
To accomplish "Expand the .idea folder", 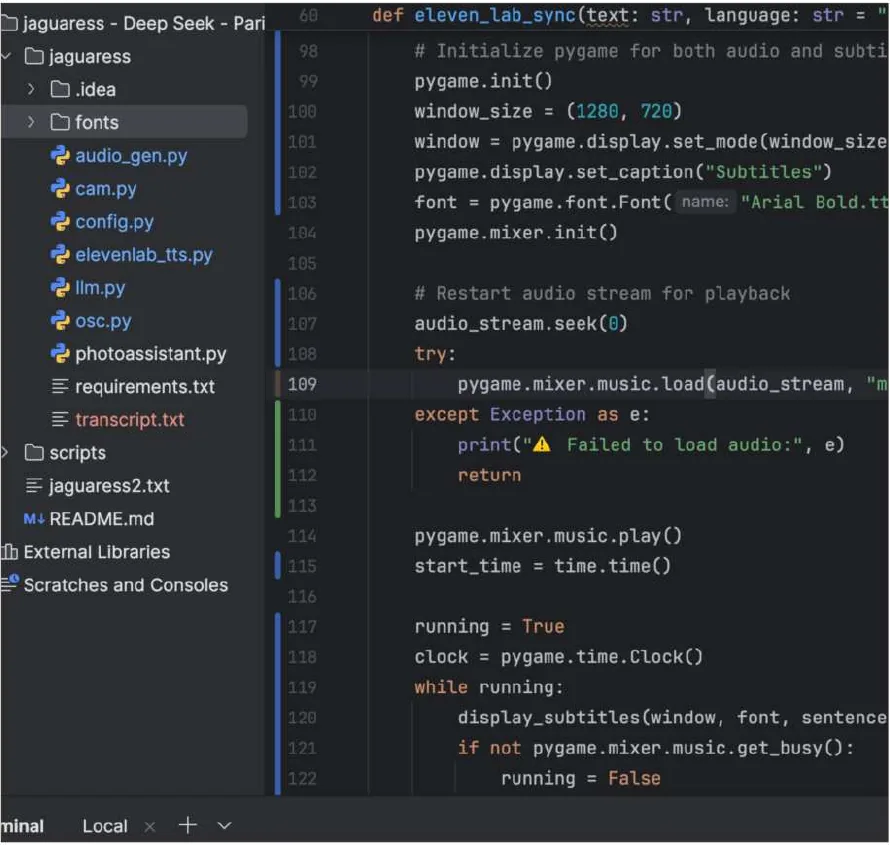I will [x=31, y=89].
